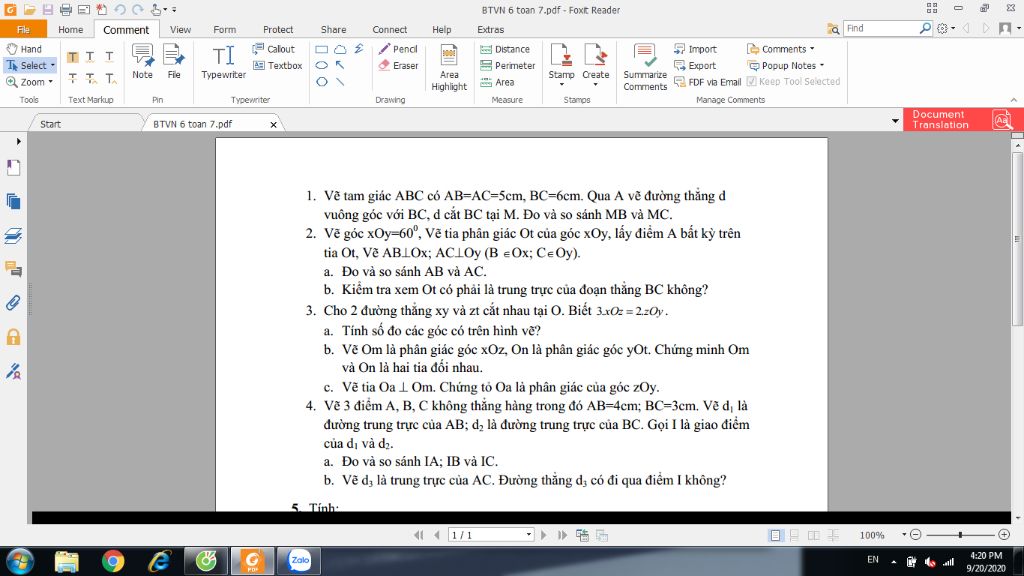Viewport: 1024px width, 576px height.
Task: Select the Hand tool
Action: click(24, 49)
